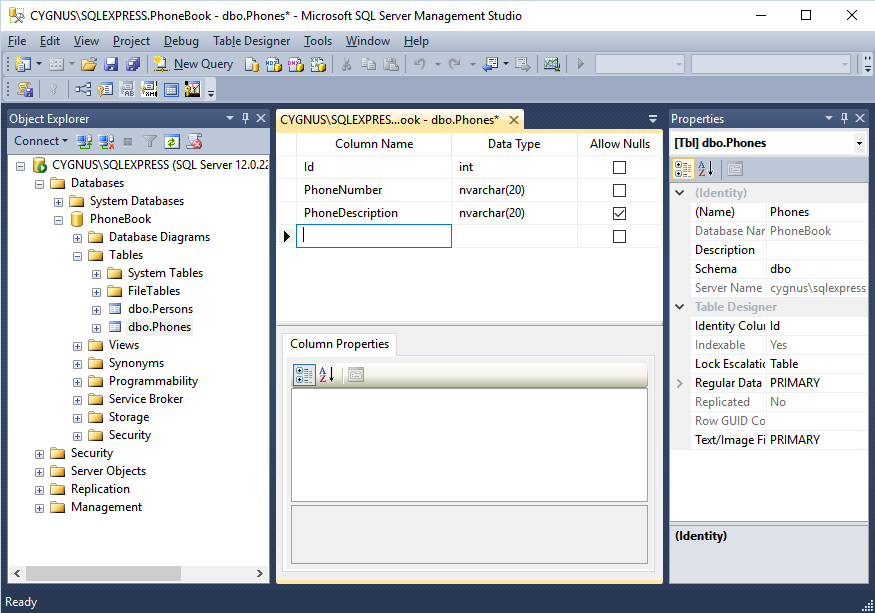Viewport: 875px width, 613px height.
Task: Click the Relationships icon in Table Designer toolbar
Action: 83,89
